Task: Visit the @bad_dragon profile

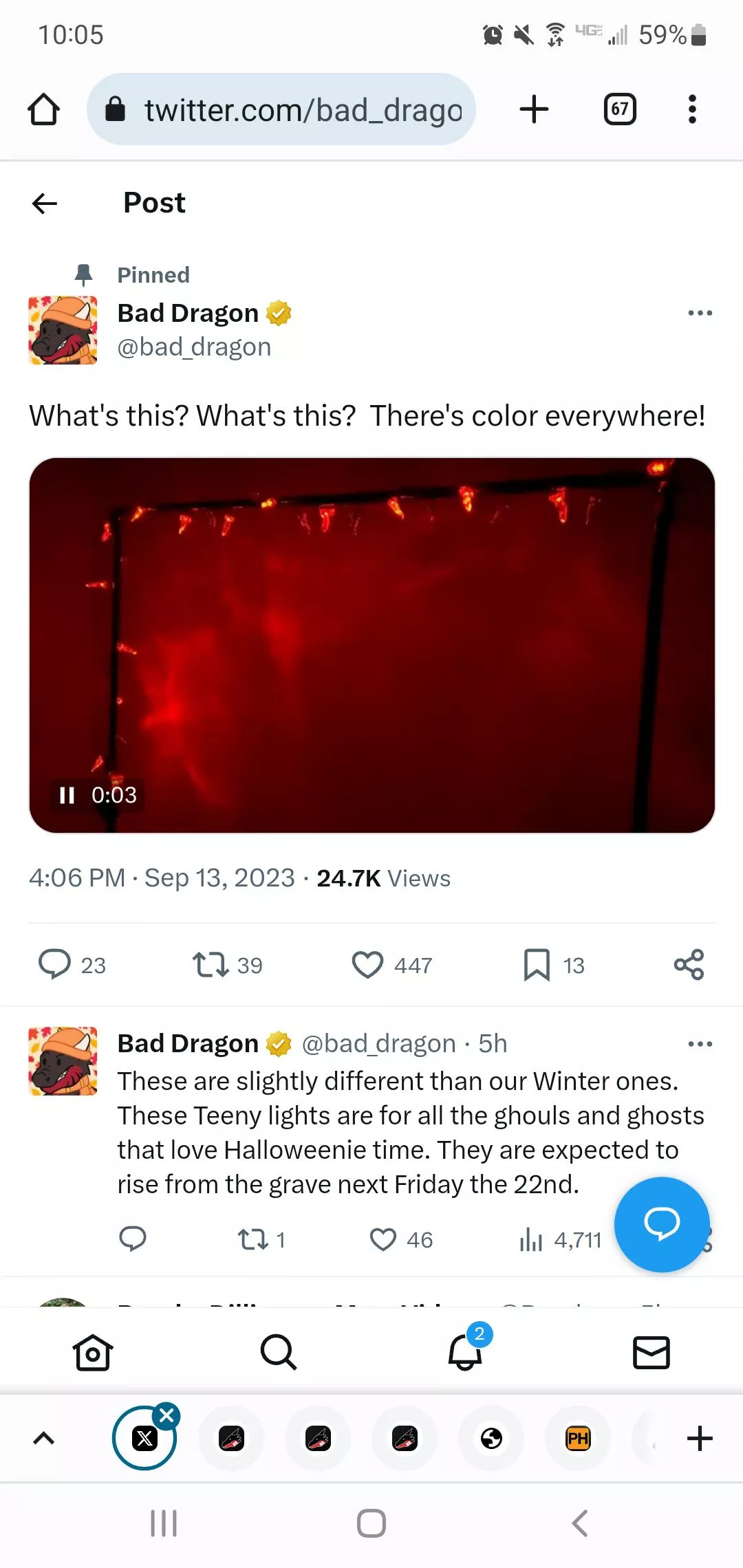Action: coord(195,347)
